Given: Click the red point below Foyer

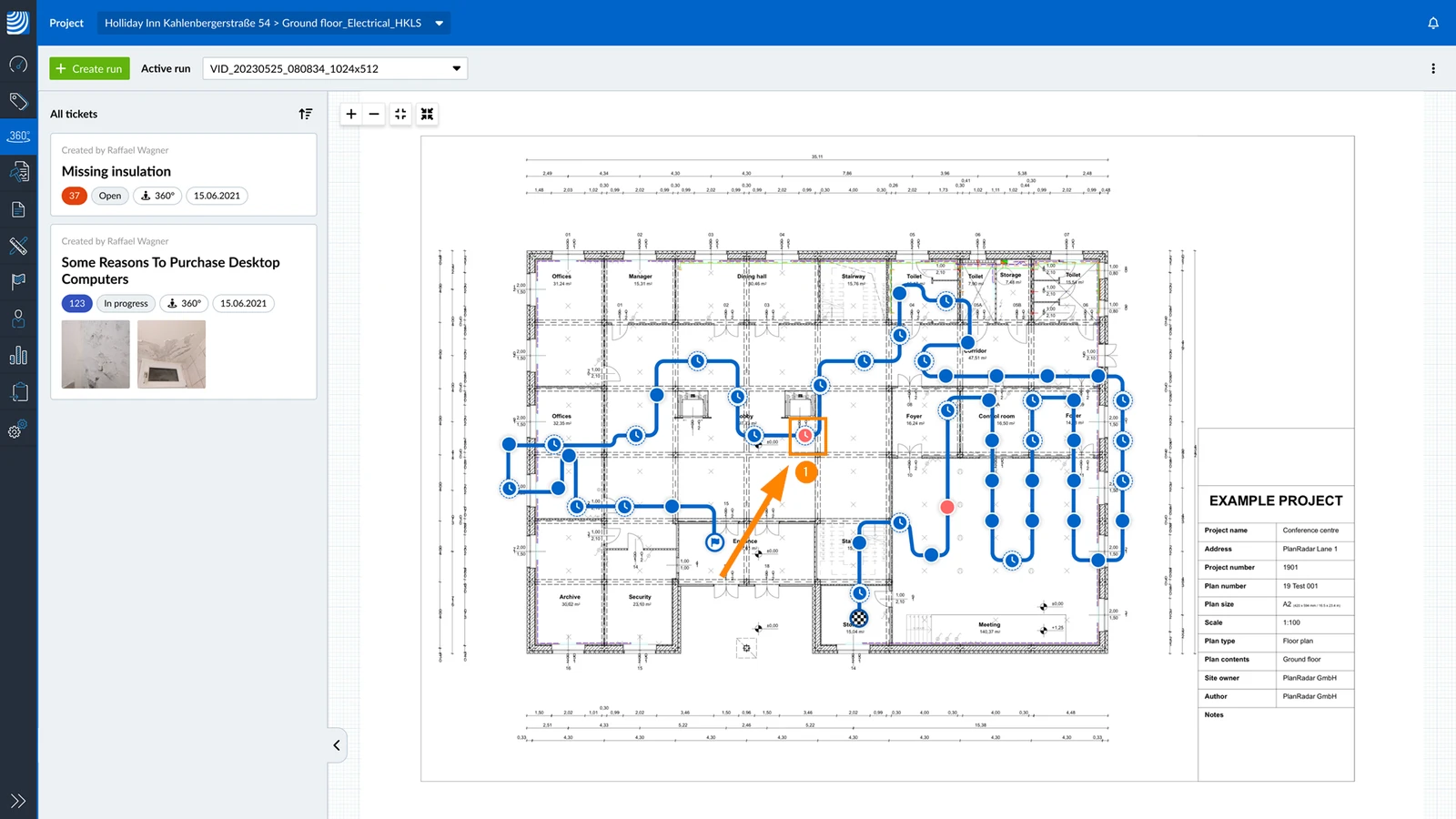Looking at the screenshot, I should [x=947, y=507].
